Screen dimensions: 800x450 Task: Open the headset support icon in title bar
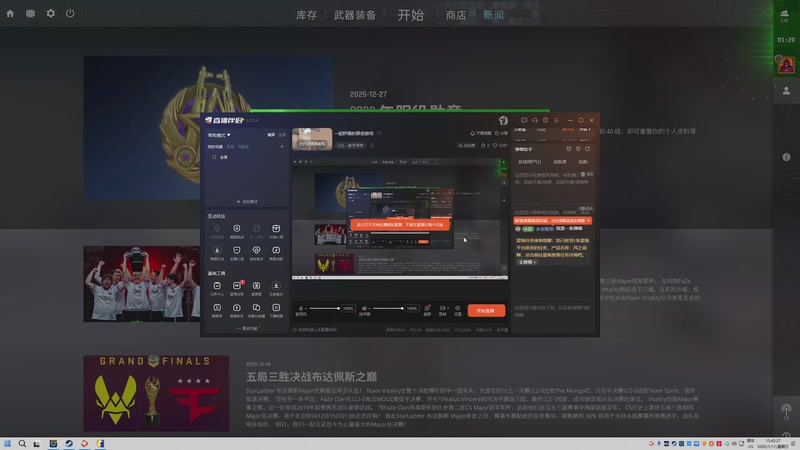tap(535, 120)
